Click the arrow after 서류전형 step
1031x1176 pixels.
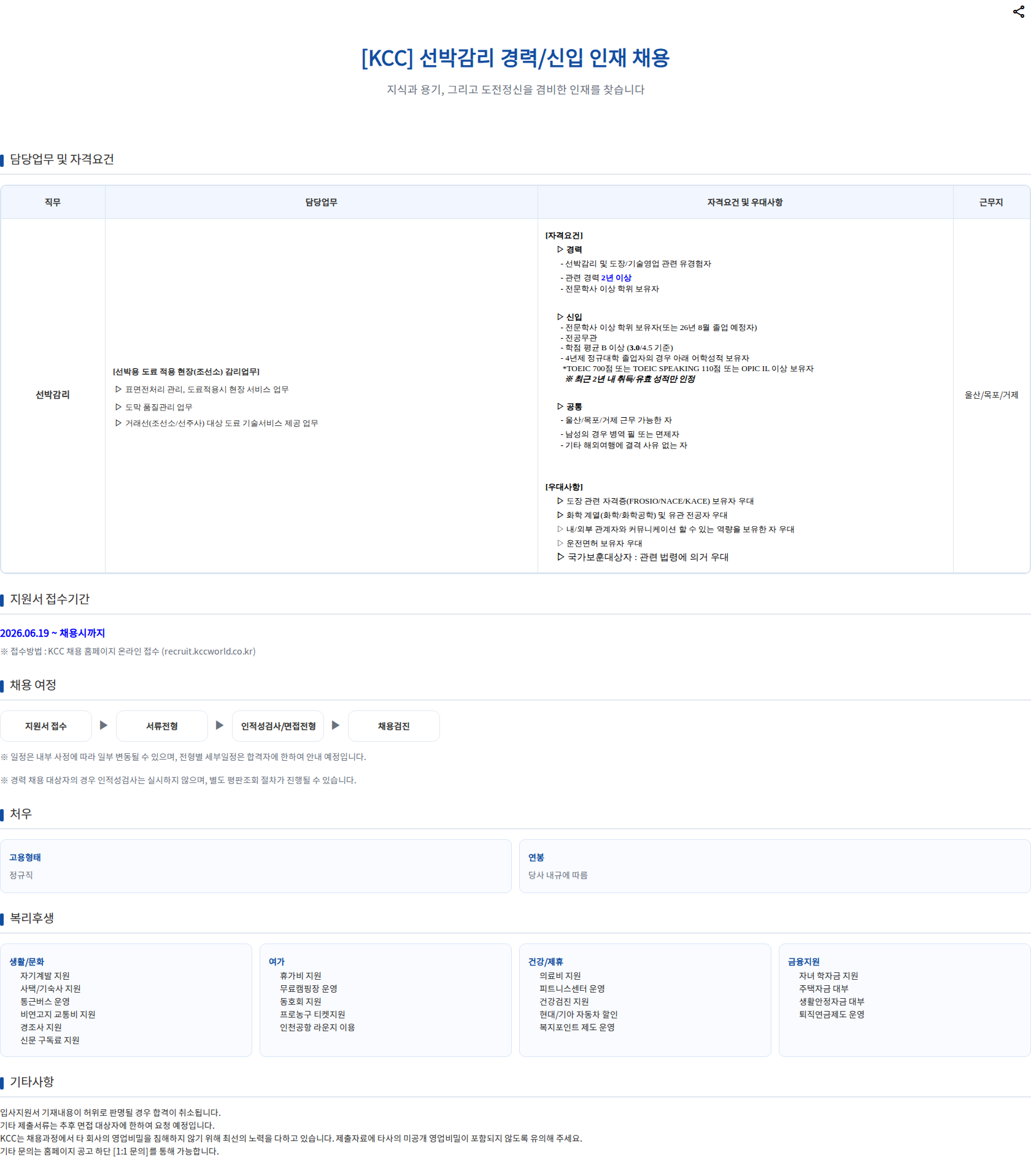(x=220, y=725)
